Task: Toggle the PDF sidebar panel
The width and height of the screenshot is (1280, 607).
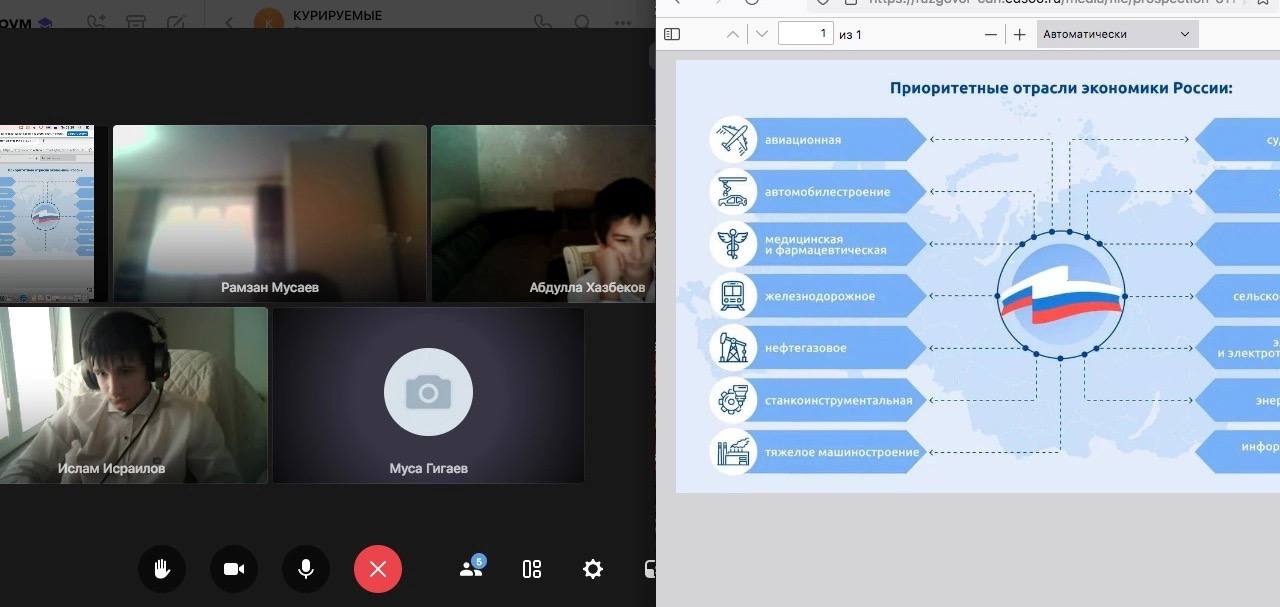Action: 672,34
